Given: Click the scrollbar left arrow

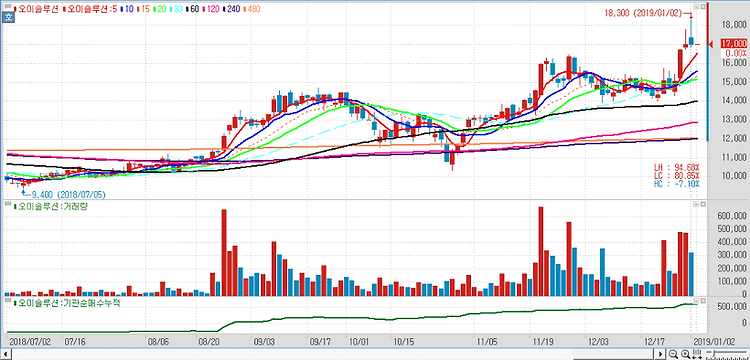Looking at the screenshot, I should (x=5, y=354).
